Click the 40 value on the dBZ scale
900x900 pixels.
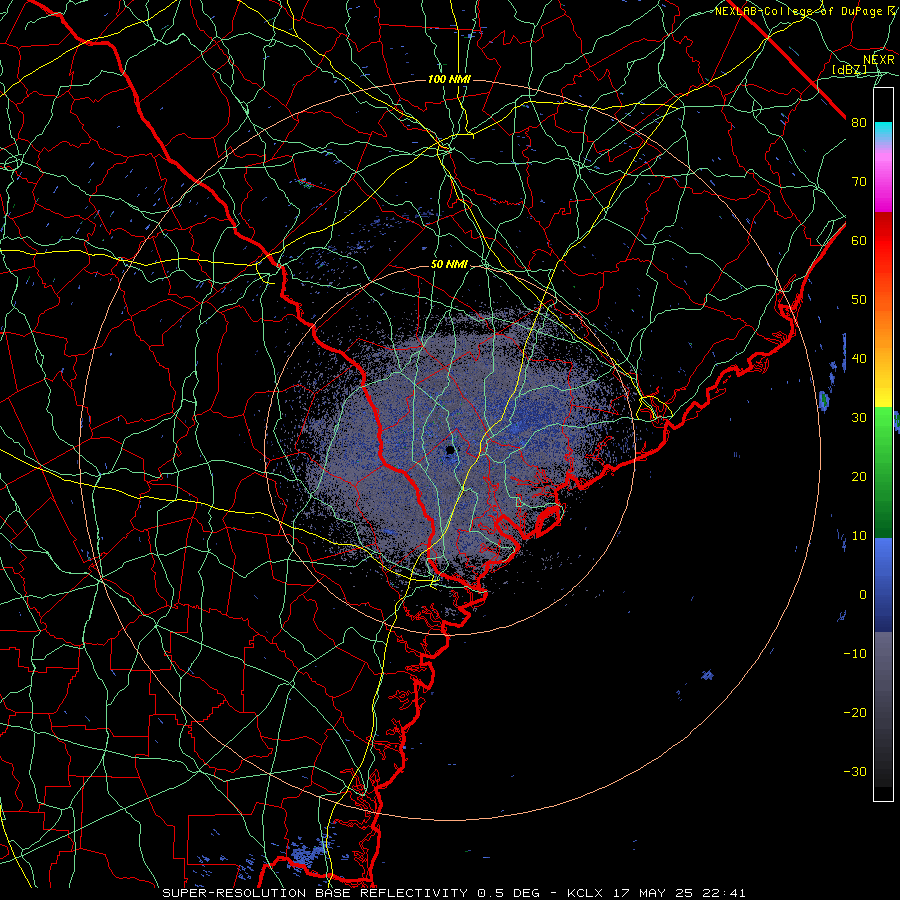pyautogui.click(x=859, y=359)
